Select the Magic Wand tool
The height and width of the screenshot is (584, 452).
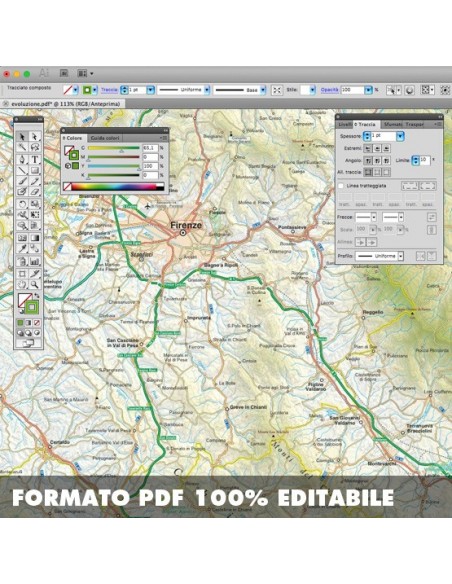click(x=22, y=147)
